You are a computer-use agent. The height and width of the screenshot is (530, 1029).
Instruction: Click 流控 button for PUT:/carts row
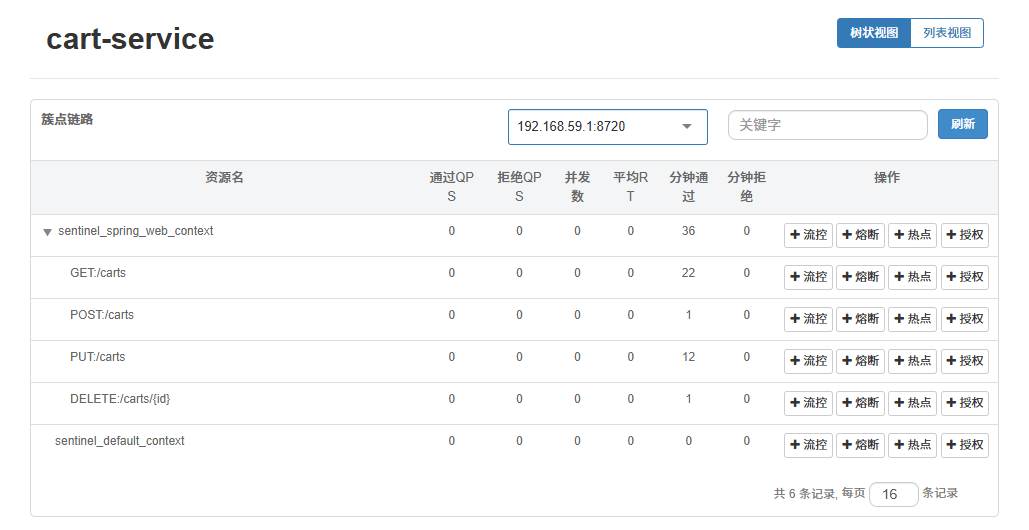point(808,361)
